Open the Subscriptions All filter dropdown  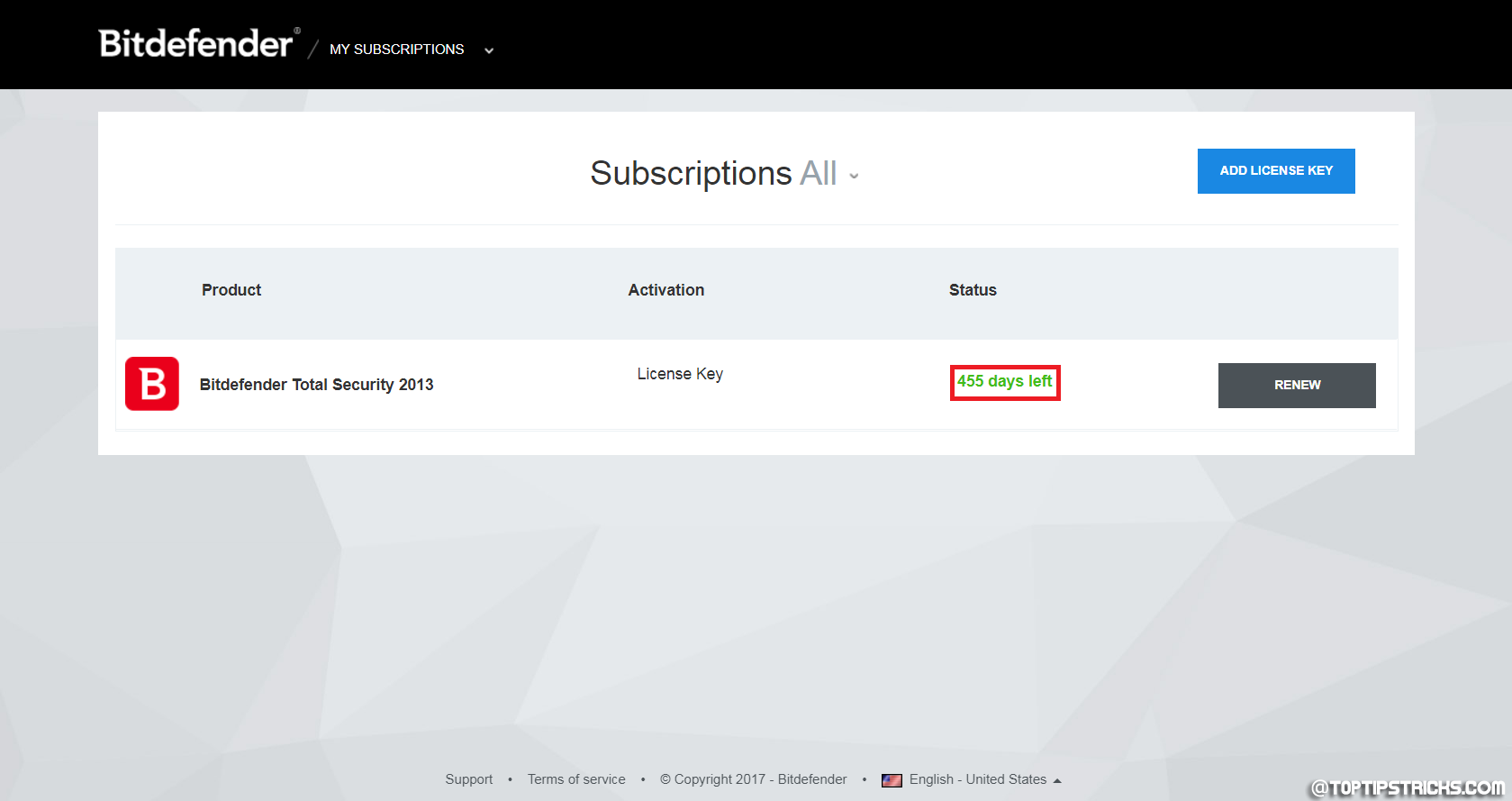(x=828, y=173)
